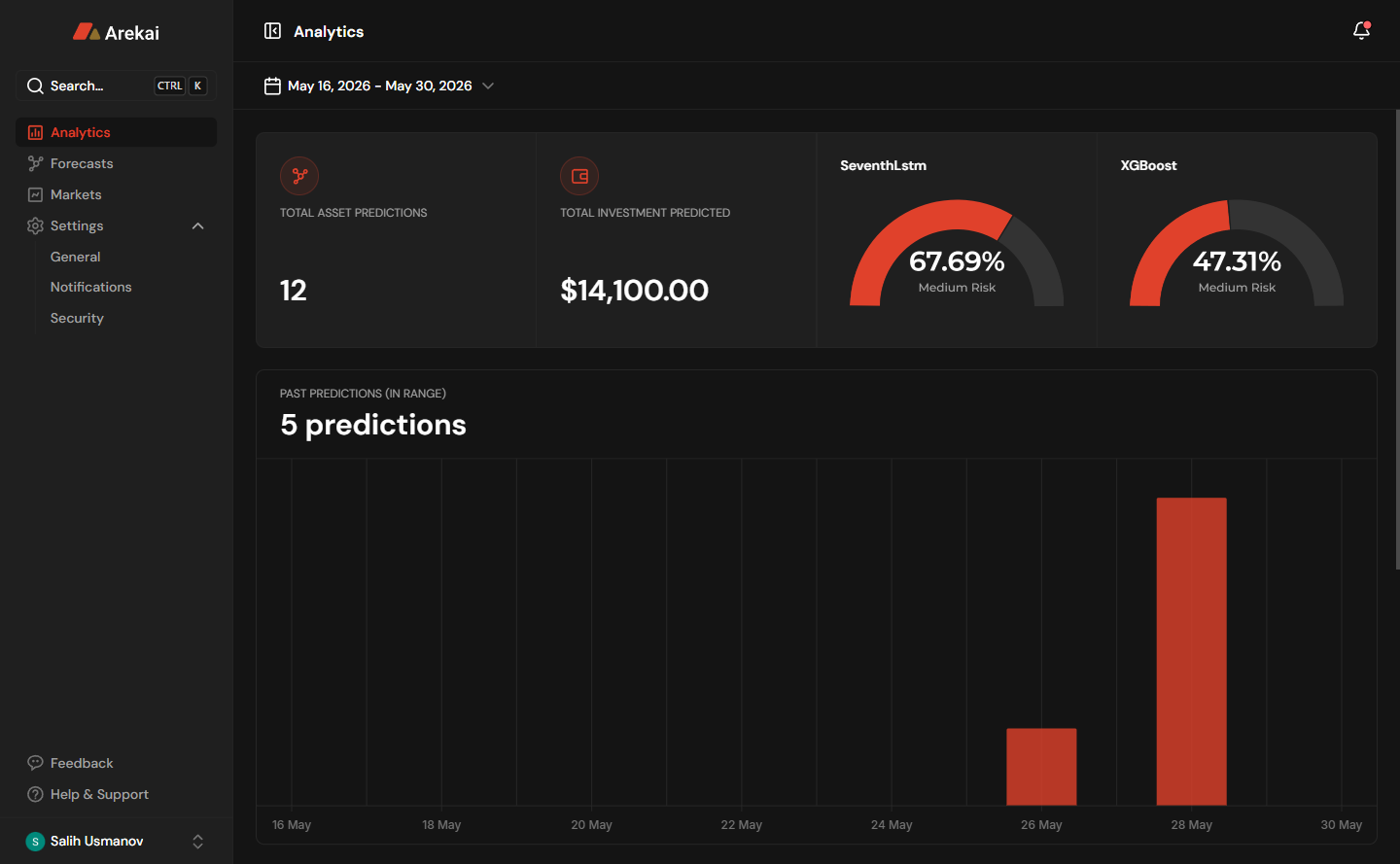This screenshot has height=864, width=1400.
Task: Click the Markets chart icon
Action: point(35,194)
